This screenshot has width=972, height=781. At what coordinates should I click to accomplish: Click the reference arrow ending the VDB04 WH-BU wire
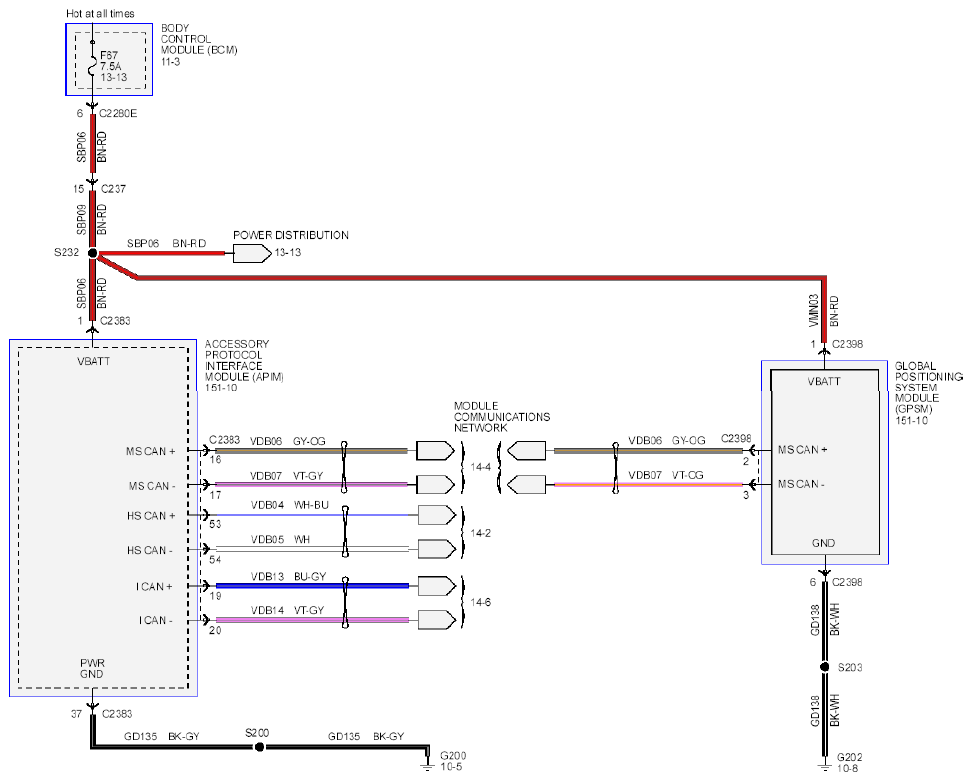tap(437, 515)
